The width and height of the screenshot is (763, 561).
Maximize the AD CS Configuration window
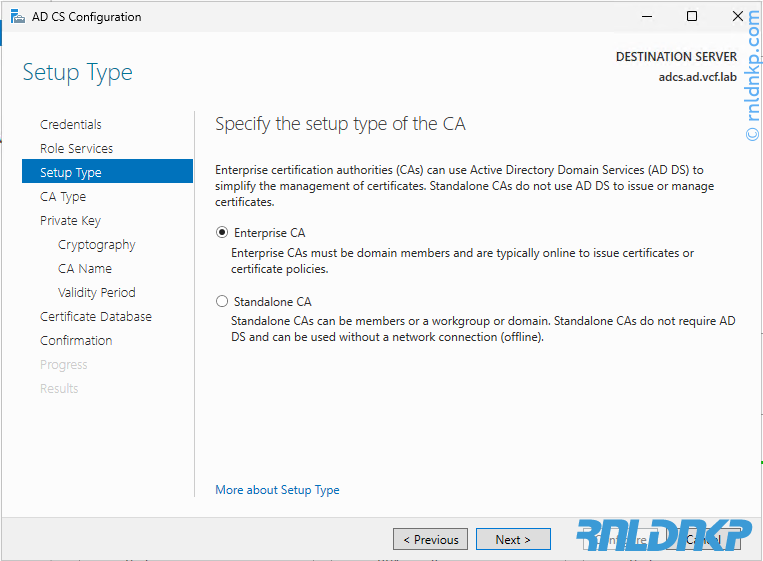692,17
